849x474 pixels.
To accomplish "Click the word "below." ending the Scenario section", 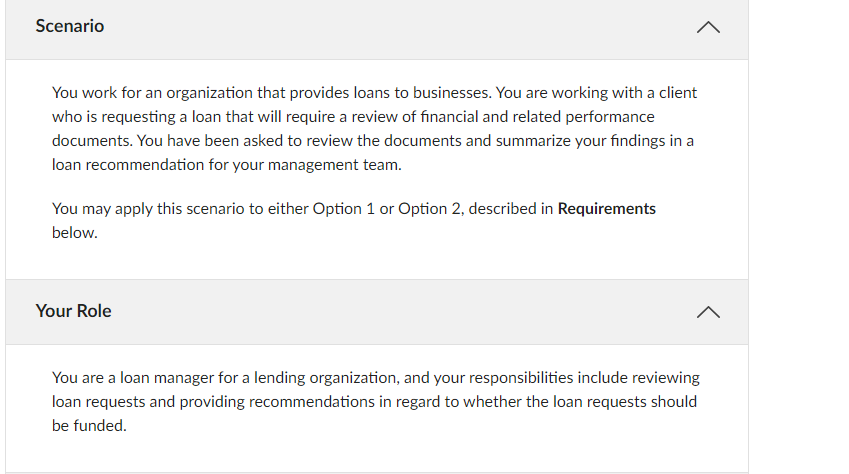I will (x=74, y=233).
